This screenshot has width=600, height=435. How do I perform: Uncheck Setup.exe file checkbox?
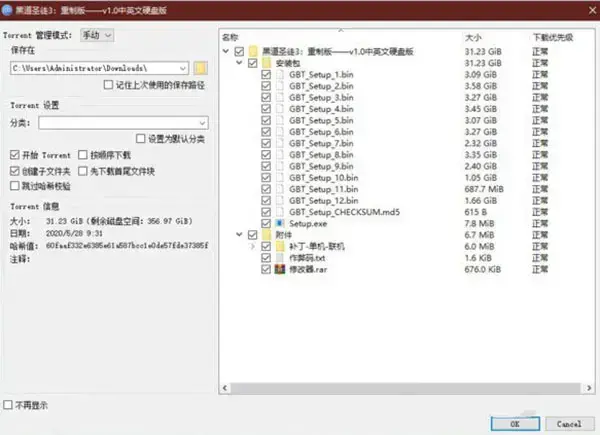[x=266, y=223]
